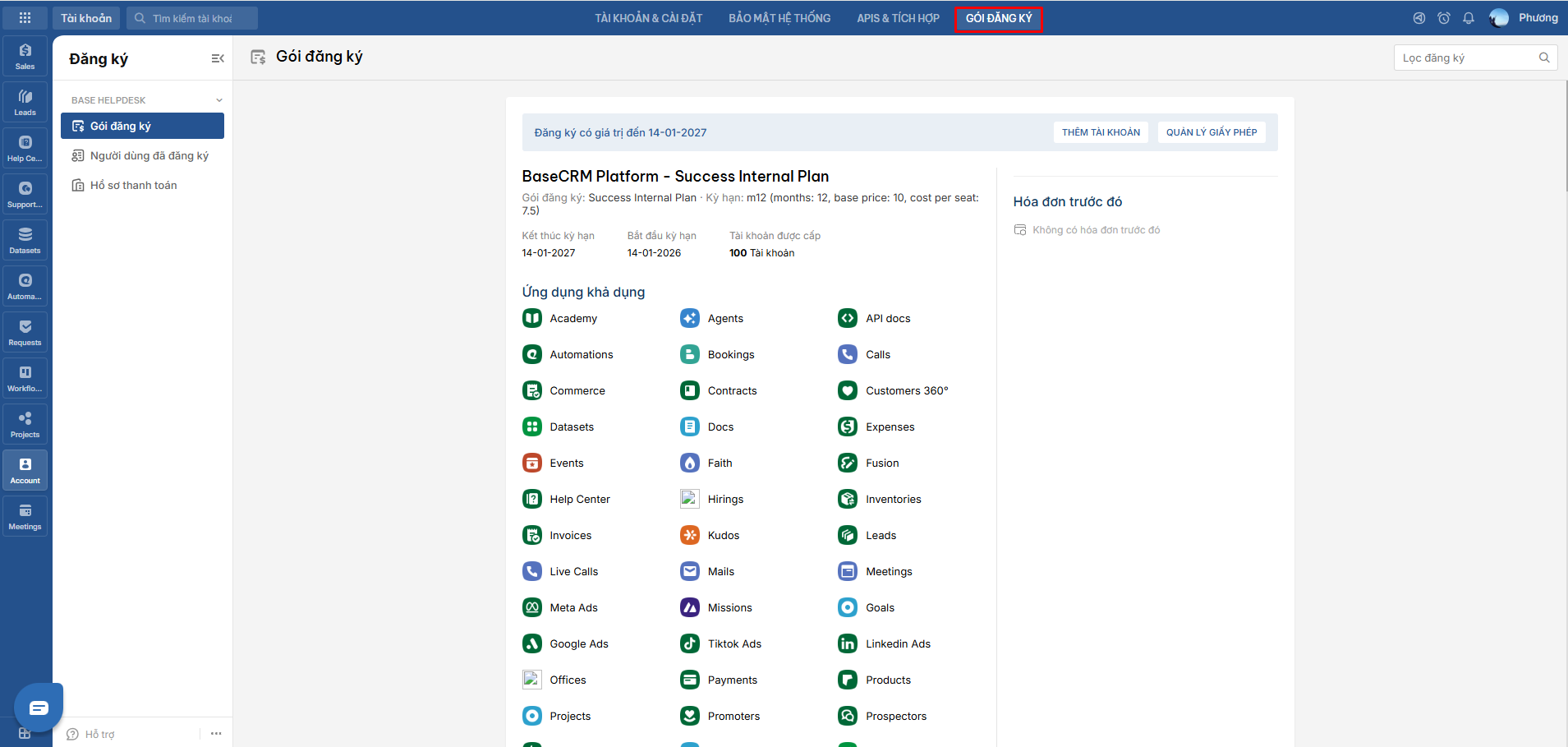Open Datasets app in left sidebar
Viewport: 1568px width, 747px height.
pos(25,240)
